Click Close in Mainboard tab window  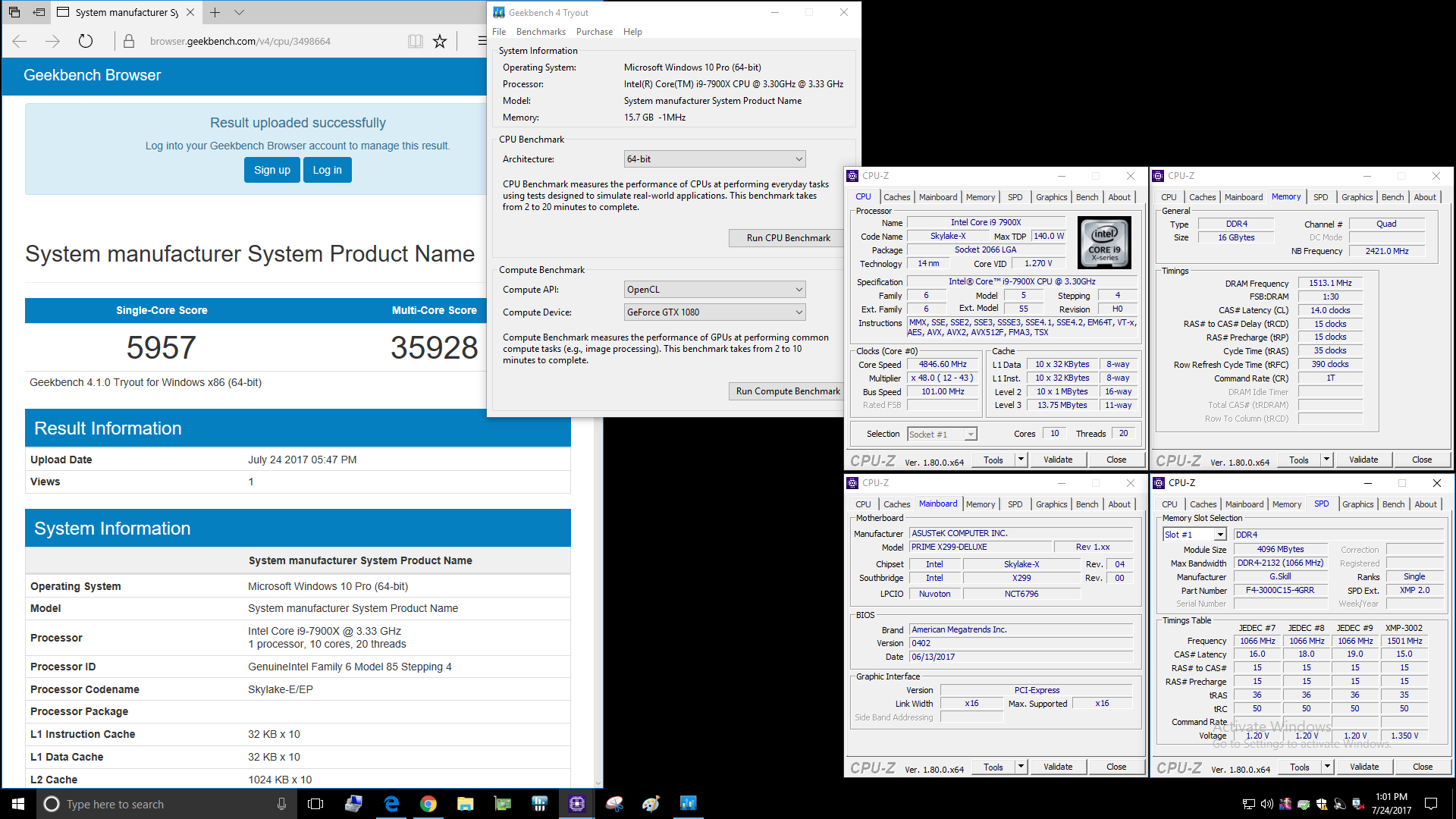pyautogui.click(x=1116, y=767)
